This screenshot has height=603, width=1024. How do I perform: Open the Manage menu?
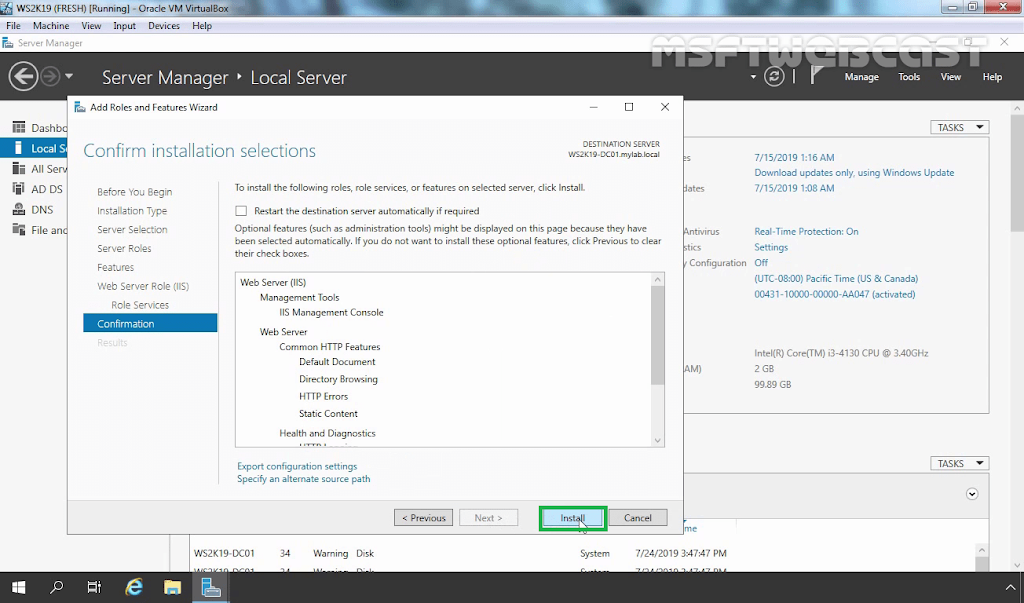[861, 77]
